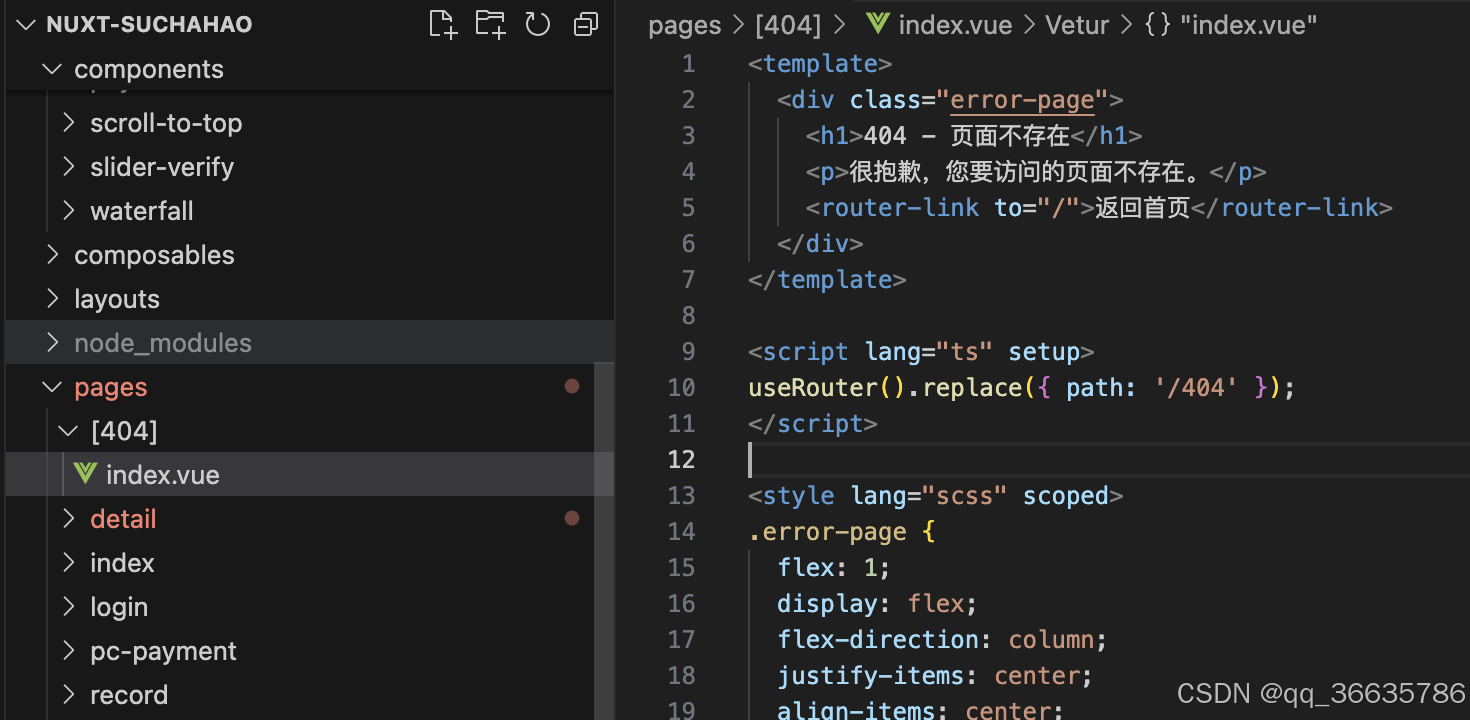Click the '{} "index.vue"' breadcrumb symbol
The height and width of the screenshot is (720, 1470).
1230,25
